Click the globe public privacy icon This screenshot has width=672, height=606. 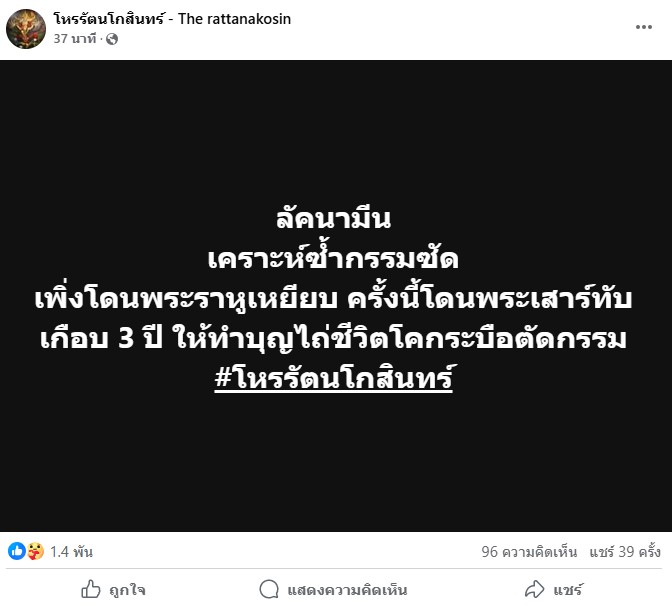point(112,39)
